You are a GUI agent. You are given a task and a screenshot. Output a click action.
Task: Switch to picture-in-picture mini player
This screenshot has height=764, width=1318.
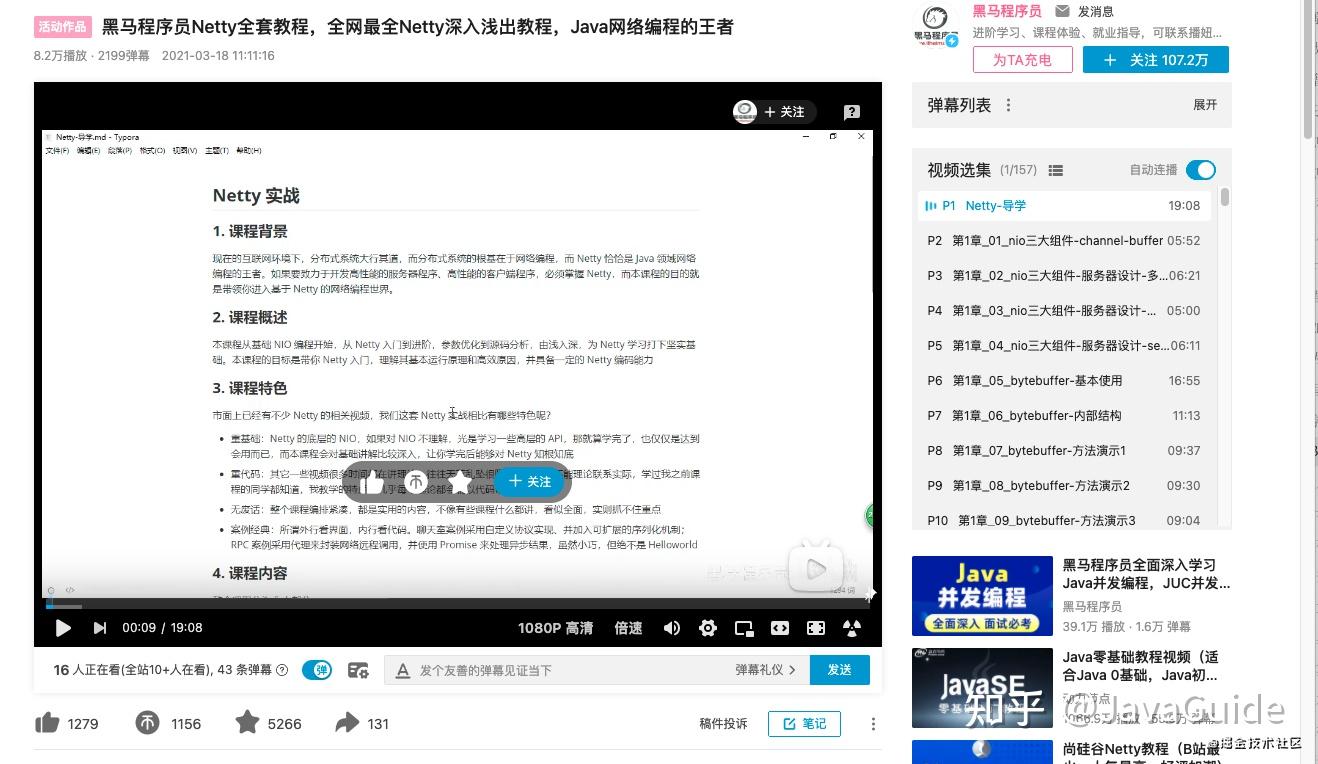pyautogui.click(x=744, y=628)
